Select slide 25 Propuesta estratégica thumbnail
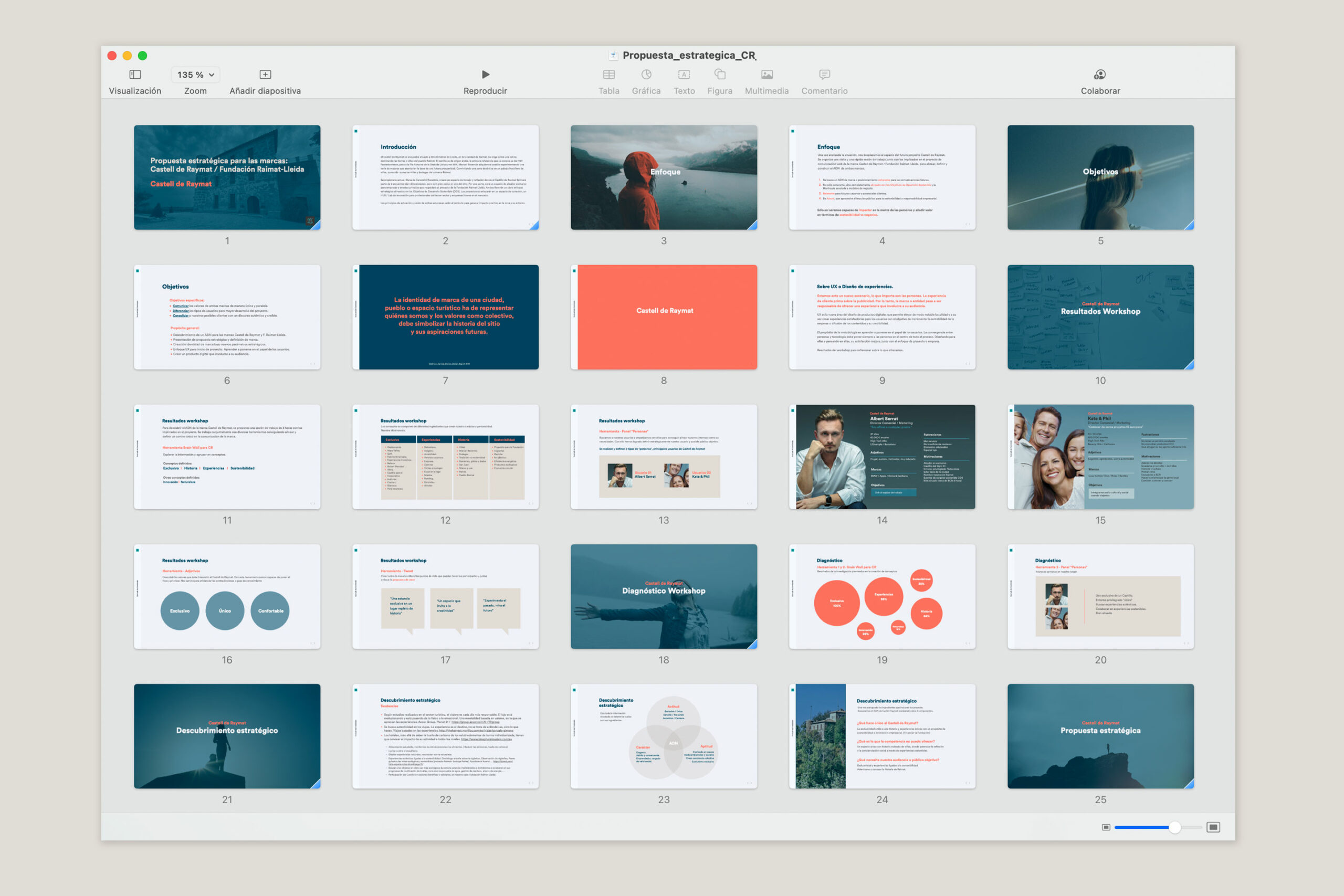Image resolution: width=1344 pixels, height=896 pixels. click(x=1100, y=736)
